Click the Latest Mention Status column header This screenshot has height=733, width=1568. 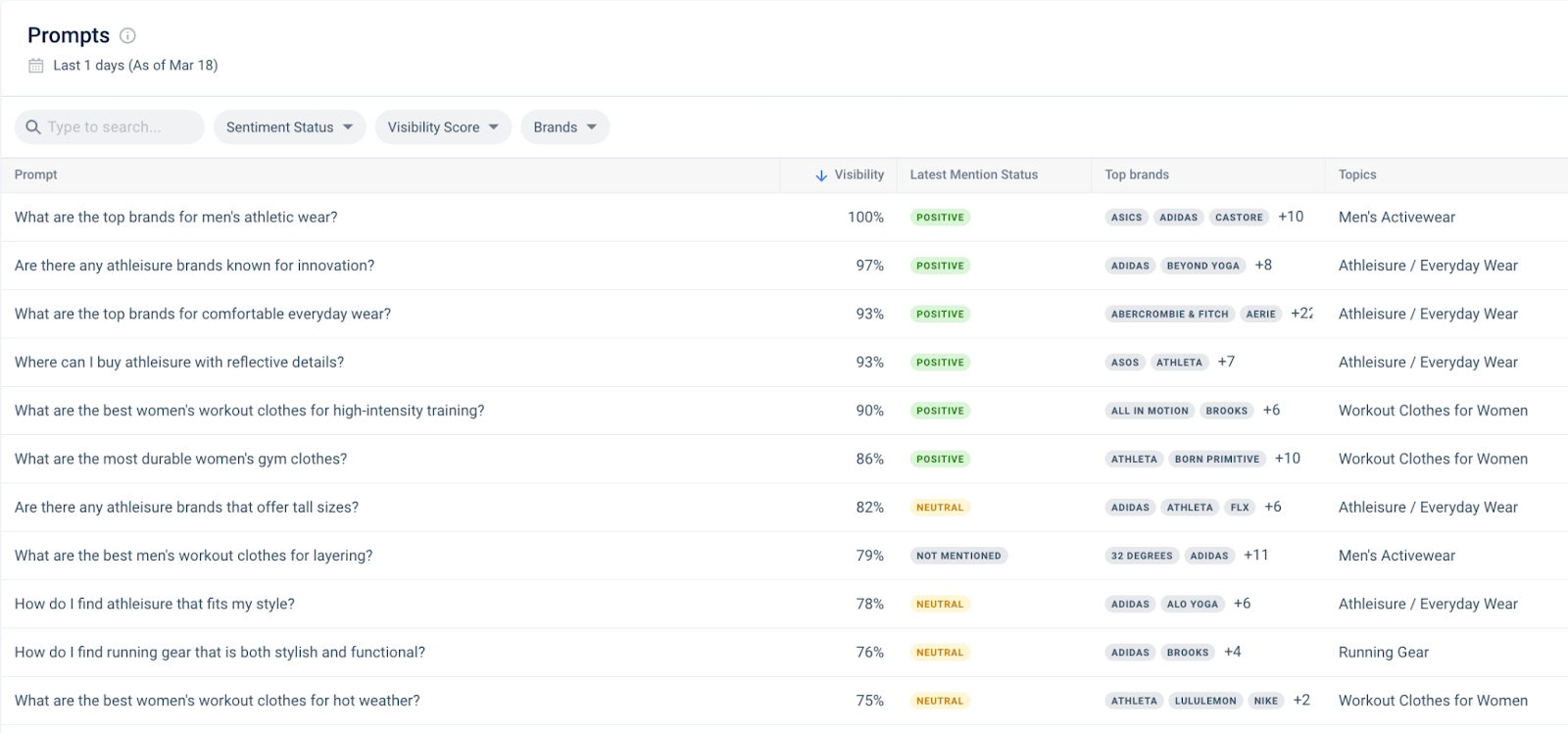coord(973,174)
